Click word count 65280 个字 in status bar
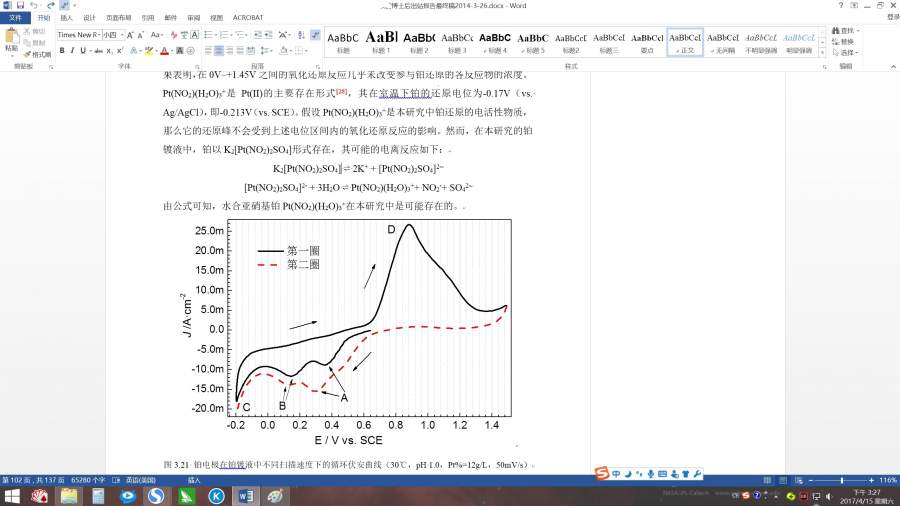The height and width of the screenshot is (506, 900). [x=88, y=480]
